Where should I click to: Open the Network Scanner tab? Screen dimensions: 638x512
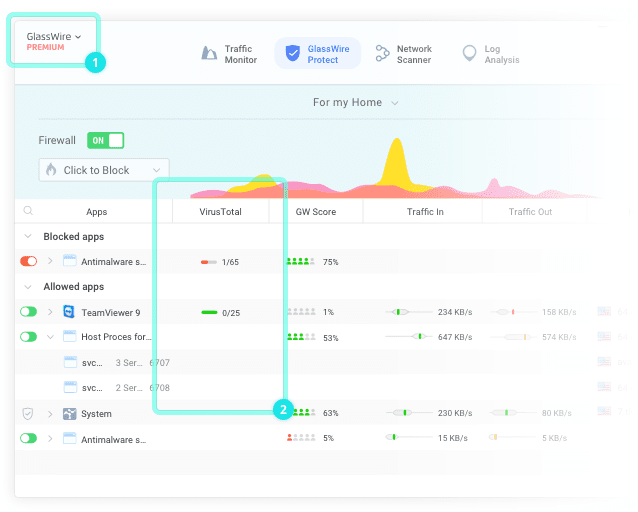403,54
